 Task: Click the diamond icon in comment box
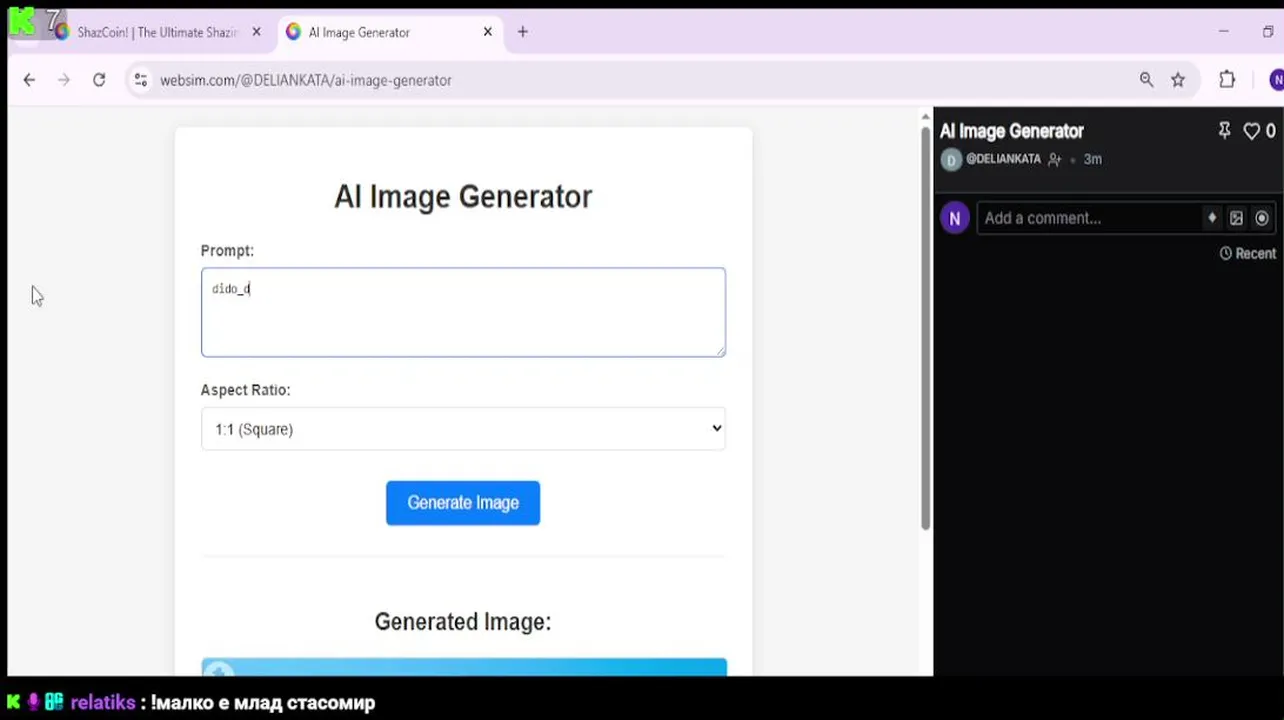[x=1212, y=218]
